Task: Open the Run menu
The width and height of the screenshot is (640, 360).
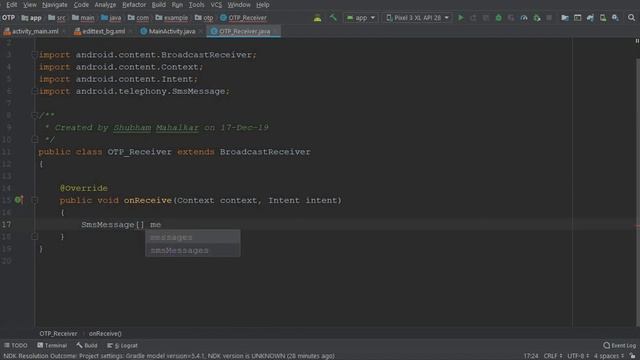Action: pos(177,5)
